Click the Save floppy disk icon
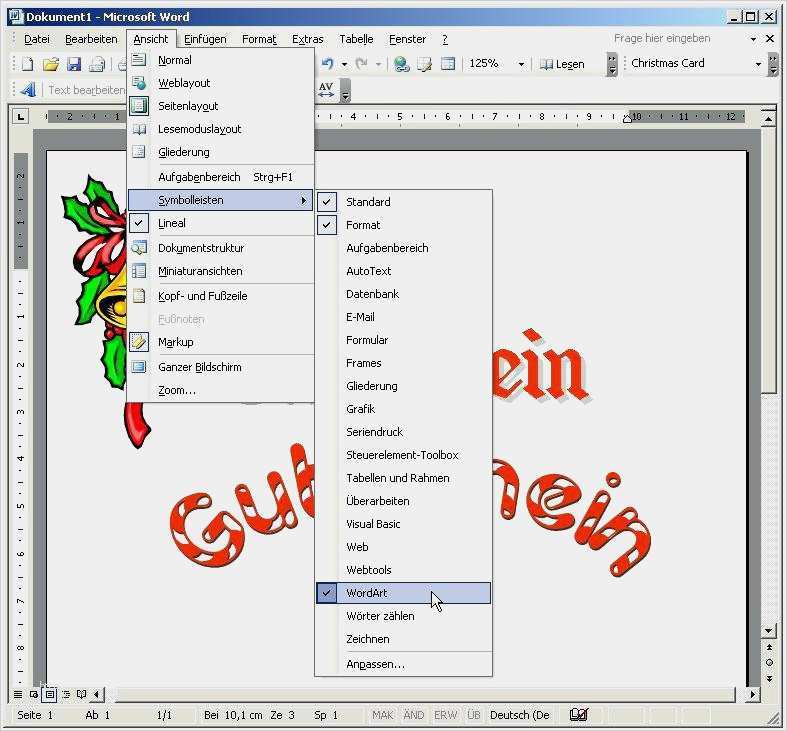787x731 pixels. tap(73, 64)
